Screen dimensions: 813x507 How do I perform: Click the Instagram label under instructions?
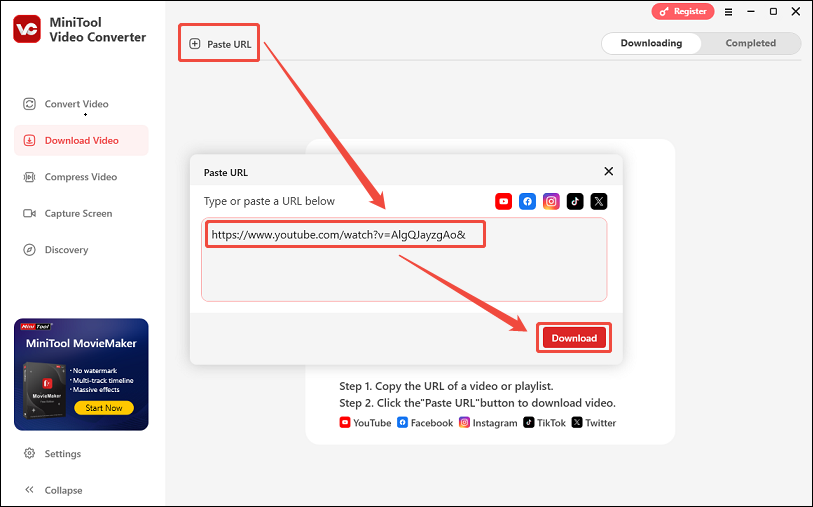495,424
